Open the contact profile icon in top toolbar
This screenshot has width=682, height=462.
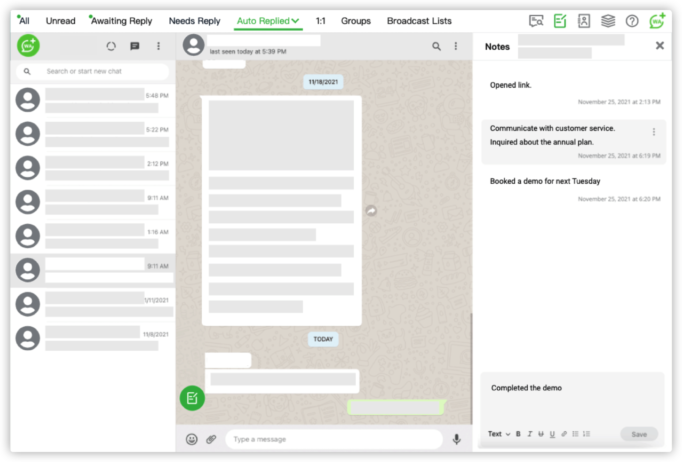click(584, 20)
